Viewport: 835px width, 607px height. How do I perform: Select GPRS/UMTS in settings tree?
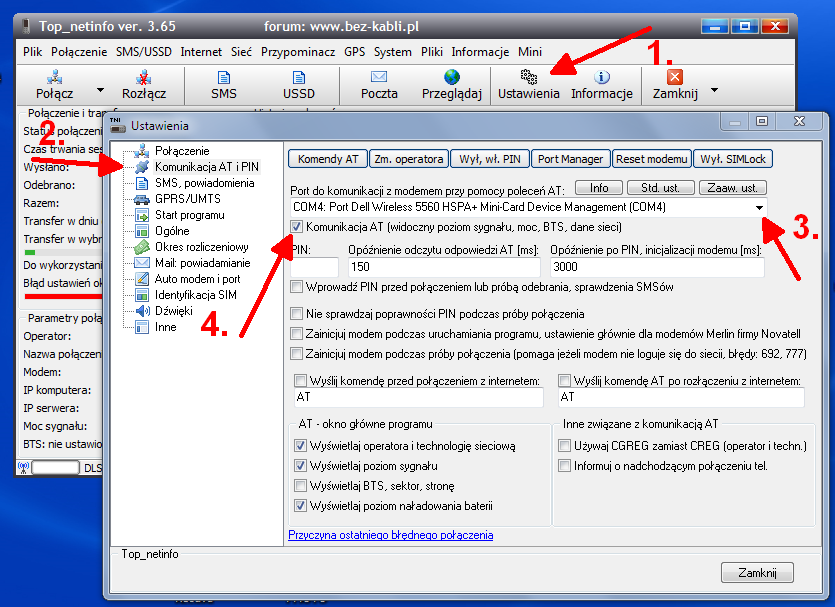coord(187,199)
